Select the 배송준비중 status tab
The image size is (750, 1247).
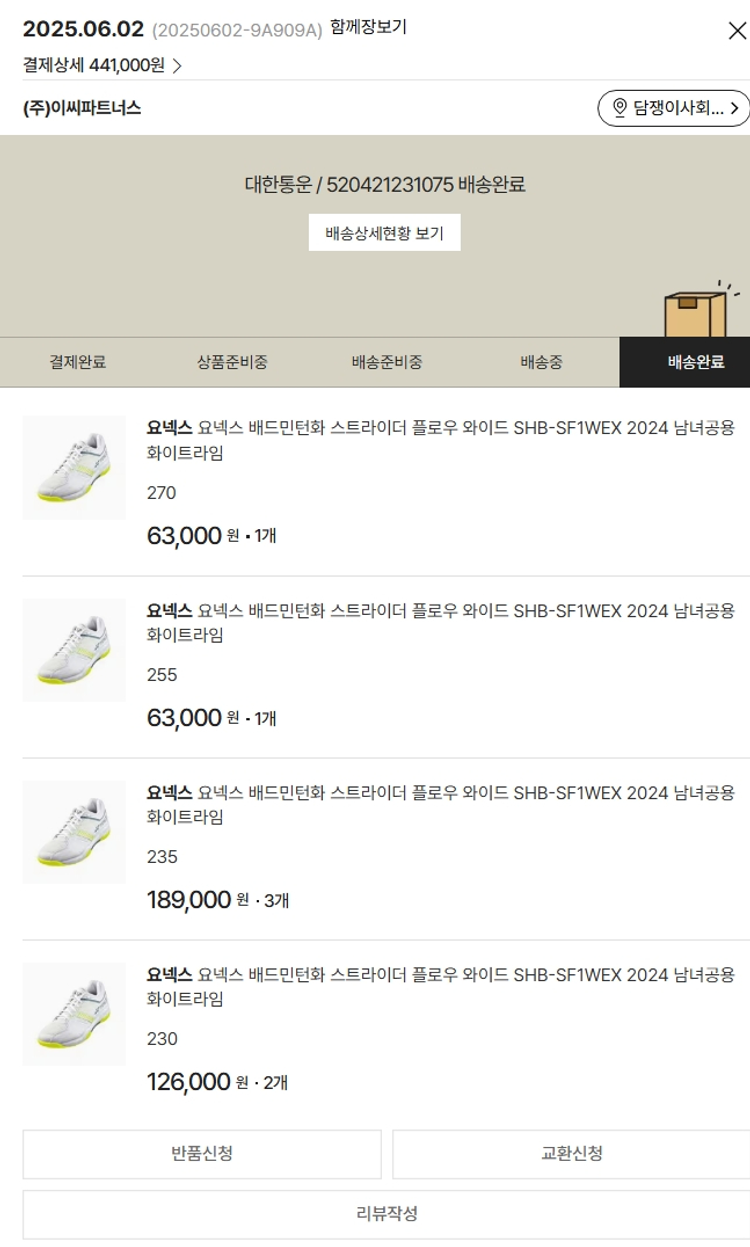387,362
